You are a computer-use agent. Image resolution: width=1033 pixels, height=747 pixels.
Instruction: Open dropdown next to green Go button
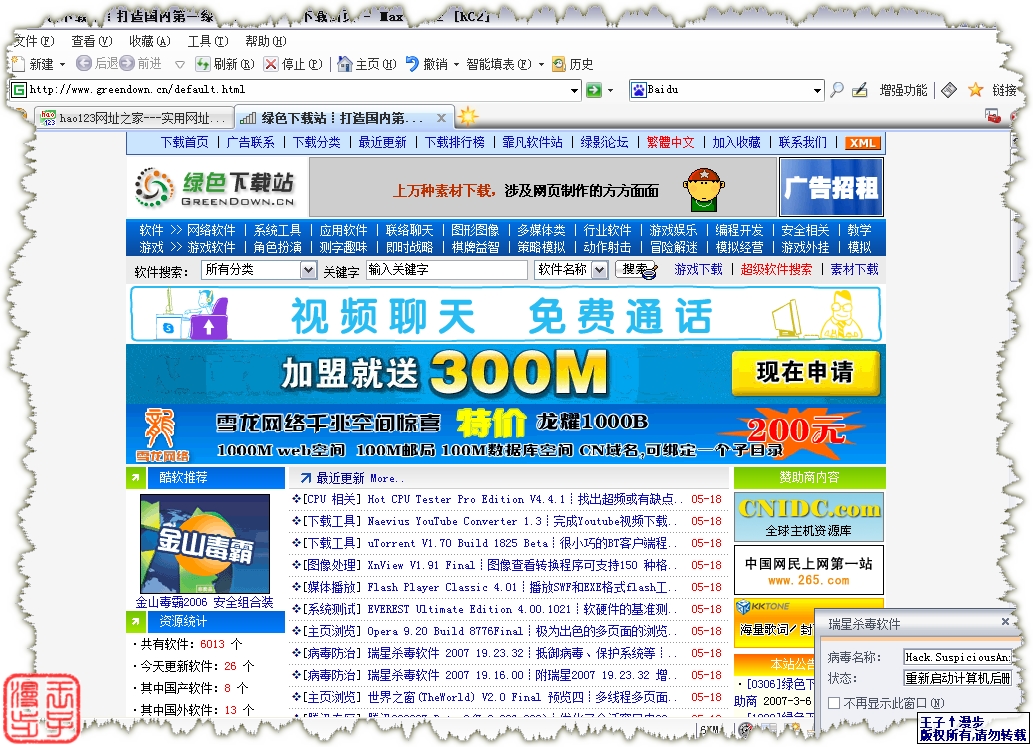(610, 90)
